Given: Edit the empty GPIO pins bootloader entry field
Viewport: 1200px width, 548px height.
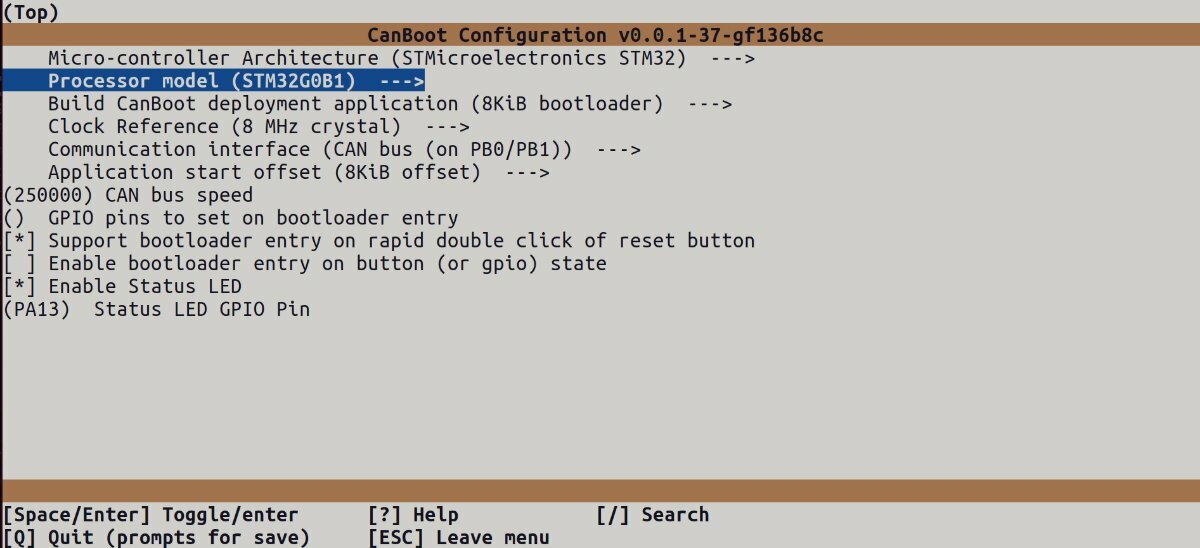Looking at the screenshot, I should click(230, 218).
